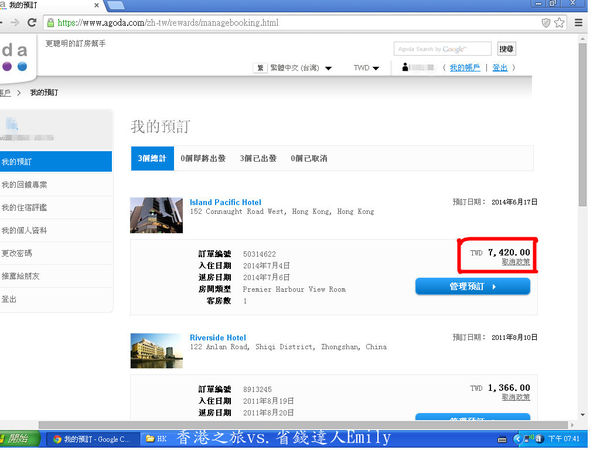Open the Island Pacific Hotel link

(x=225, y=202)
